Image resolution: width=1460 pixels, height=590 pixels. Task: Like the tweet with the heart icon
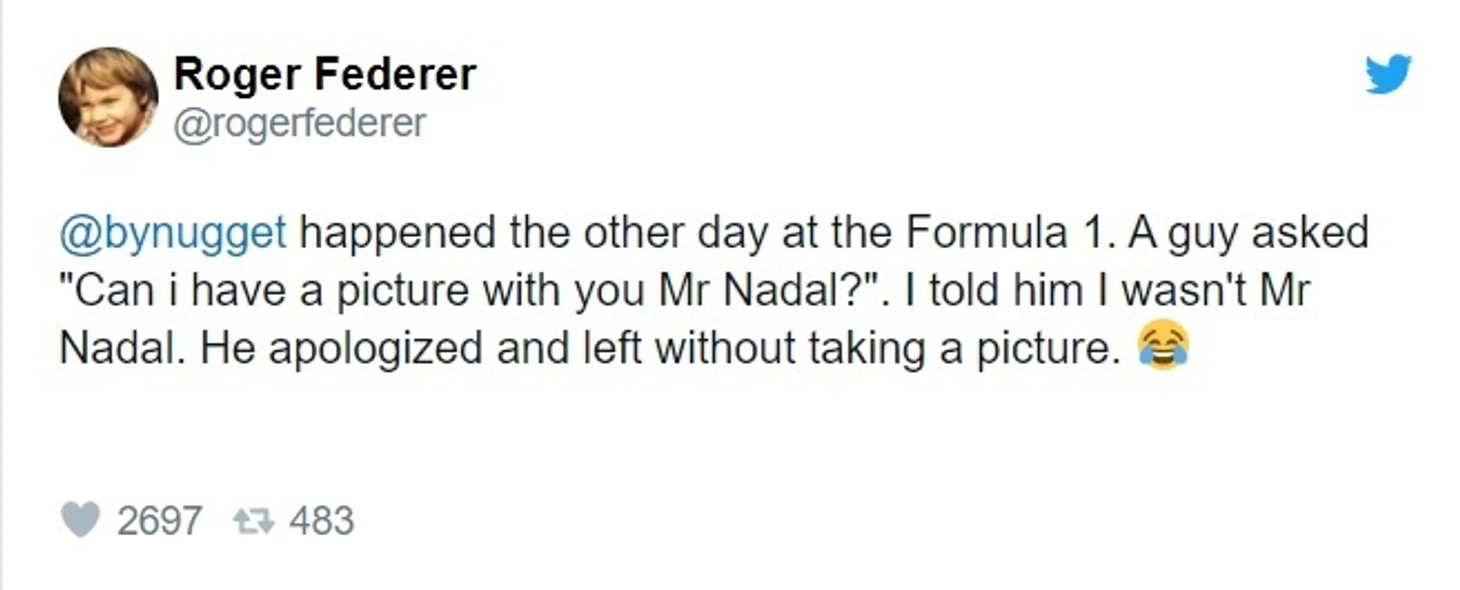(x=80, y=520)
